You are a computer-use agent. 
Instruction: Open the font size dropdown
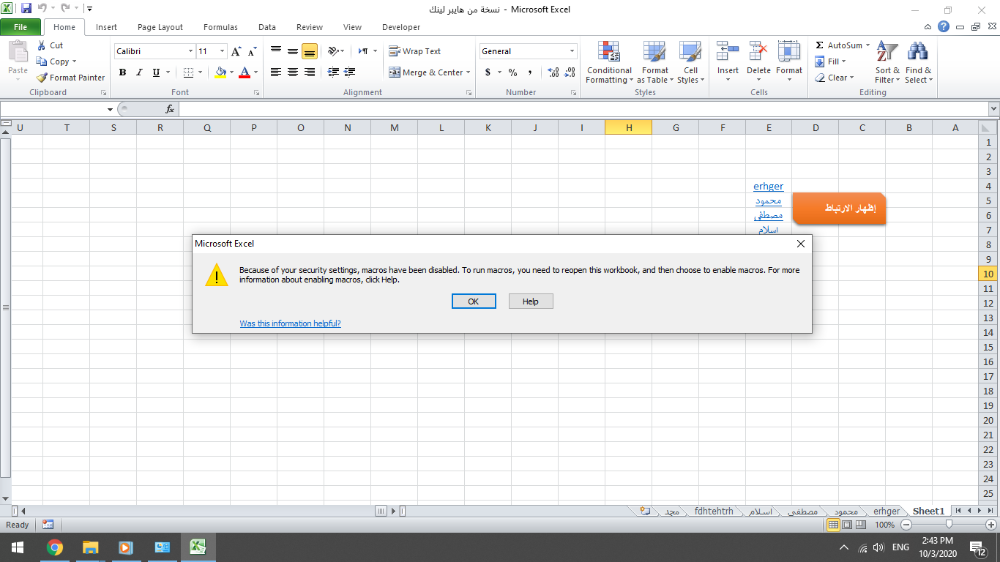(x=222, y=51)
